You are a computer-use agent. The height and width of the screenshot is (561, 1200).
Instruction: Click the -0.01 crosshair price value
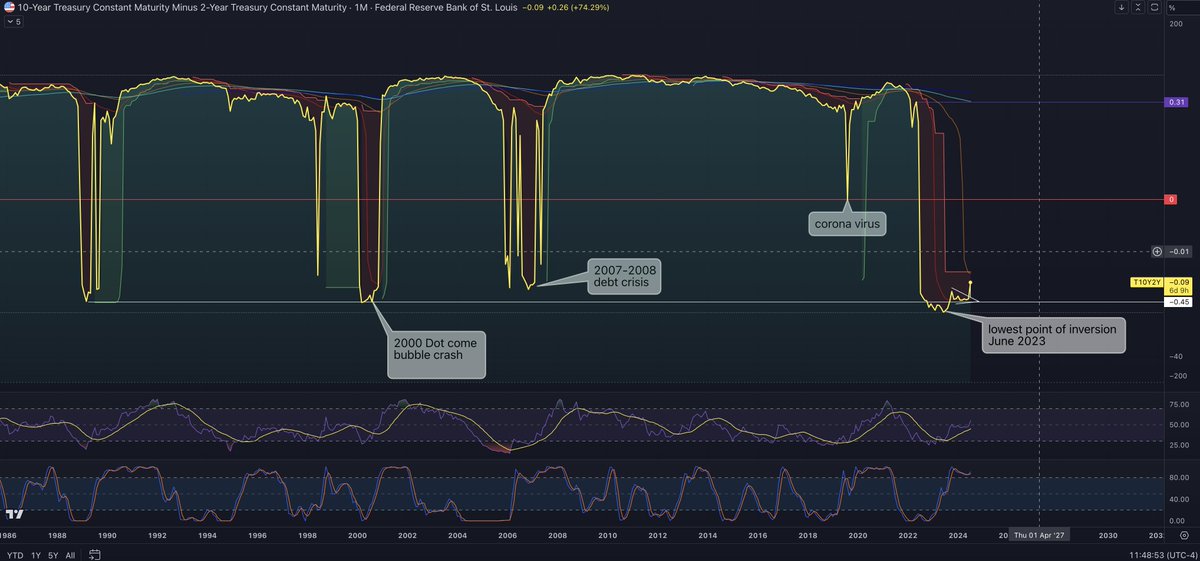pyautogui.click(x=1179, y=251)
